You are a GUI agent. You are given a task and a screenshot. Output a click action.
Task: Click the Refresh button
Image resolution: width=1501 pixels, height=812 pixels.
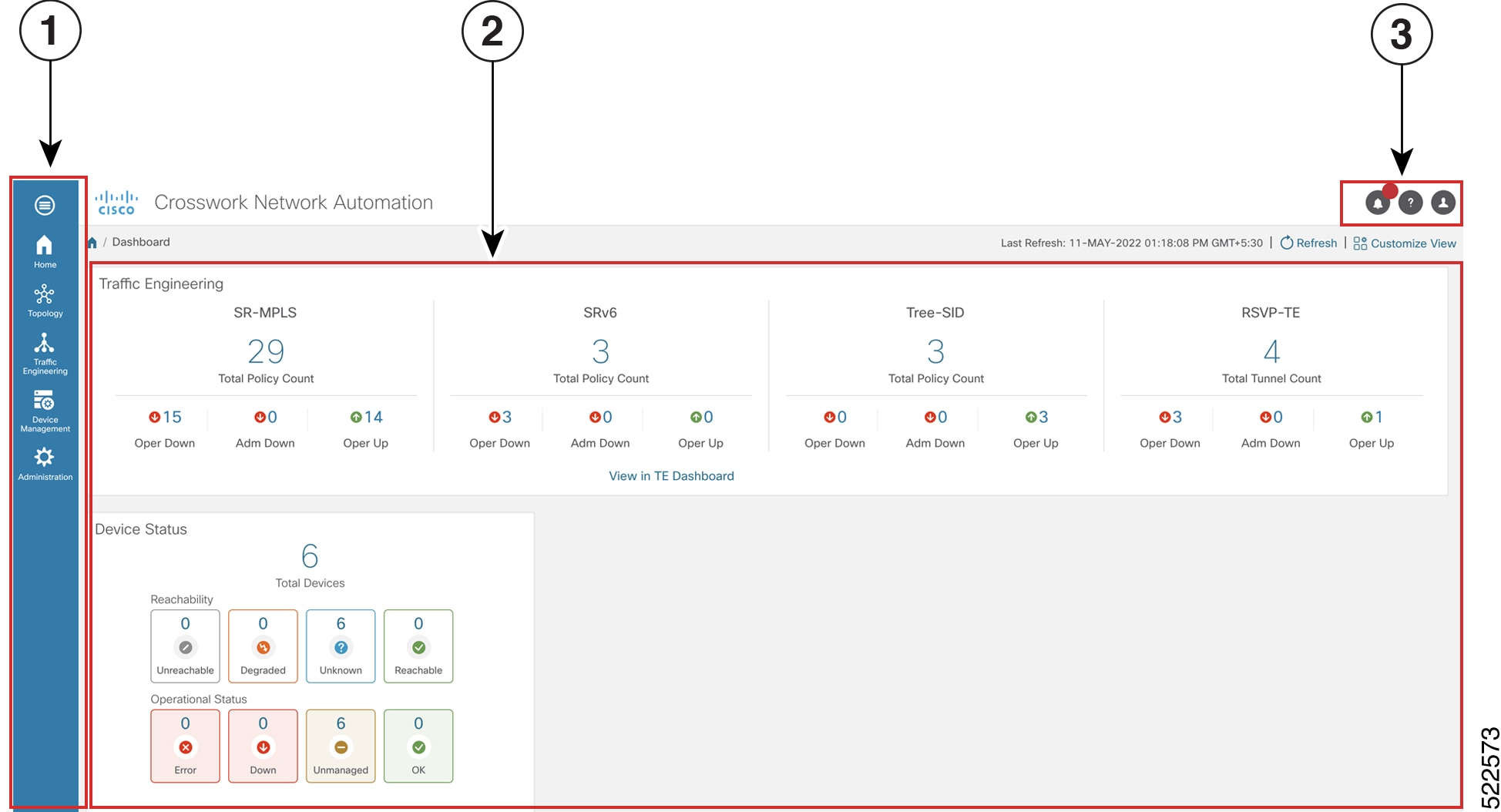click(1308, 243)
